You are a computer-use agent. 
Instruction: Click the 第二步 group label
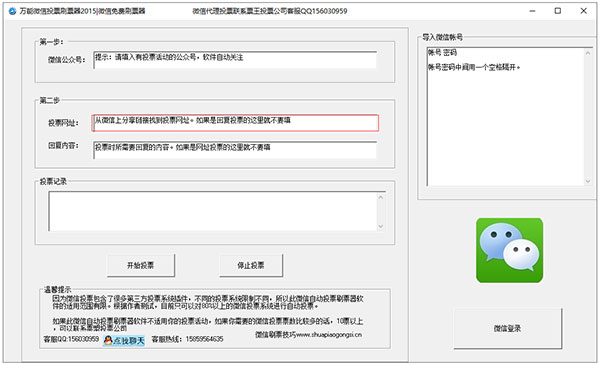[x=50, y=101]
